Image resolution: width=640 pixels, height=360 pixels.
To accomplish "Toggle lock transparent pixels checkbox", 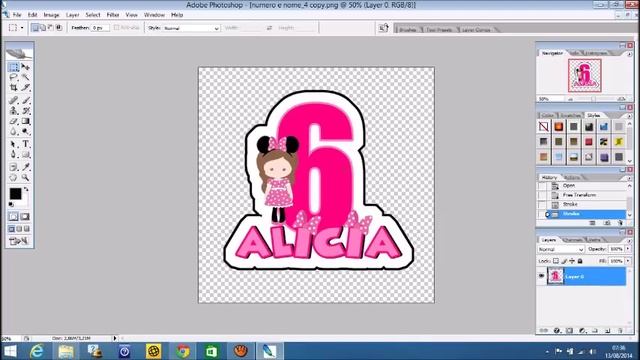I will coord(556,261).
